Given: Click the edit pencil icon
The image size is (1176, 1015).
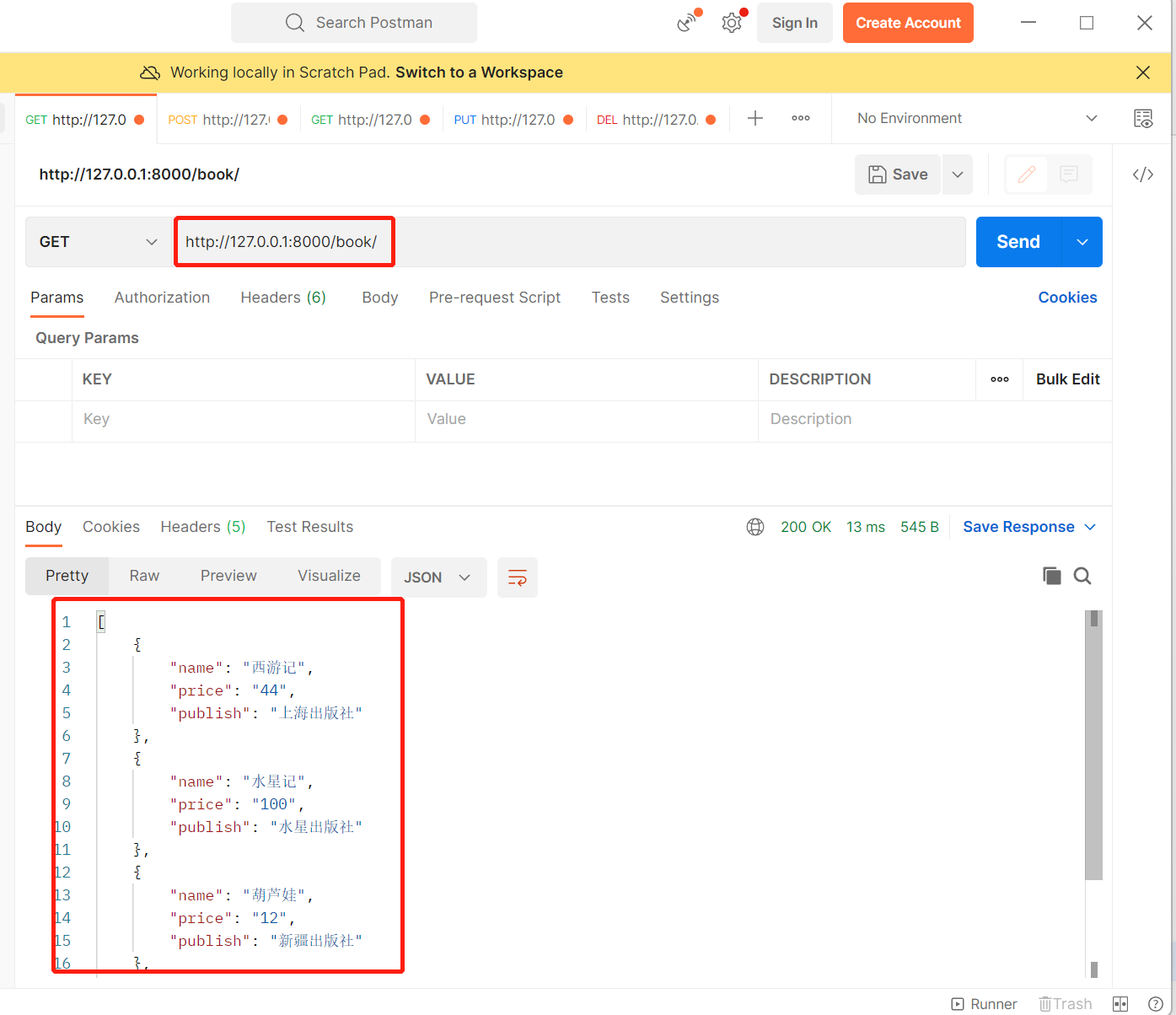Looking at the screenshot, I should (x=1027, y=175).
